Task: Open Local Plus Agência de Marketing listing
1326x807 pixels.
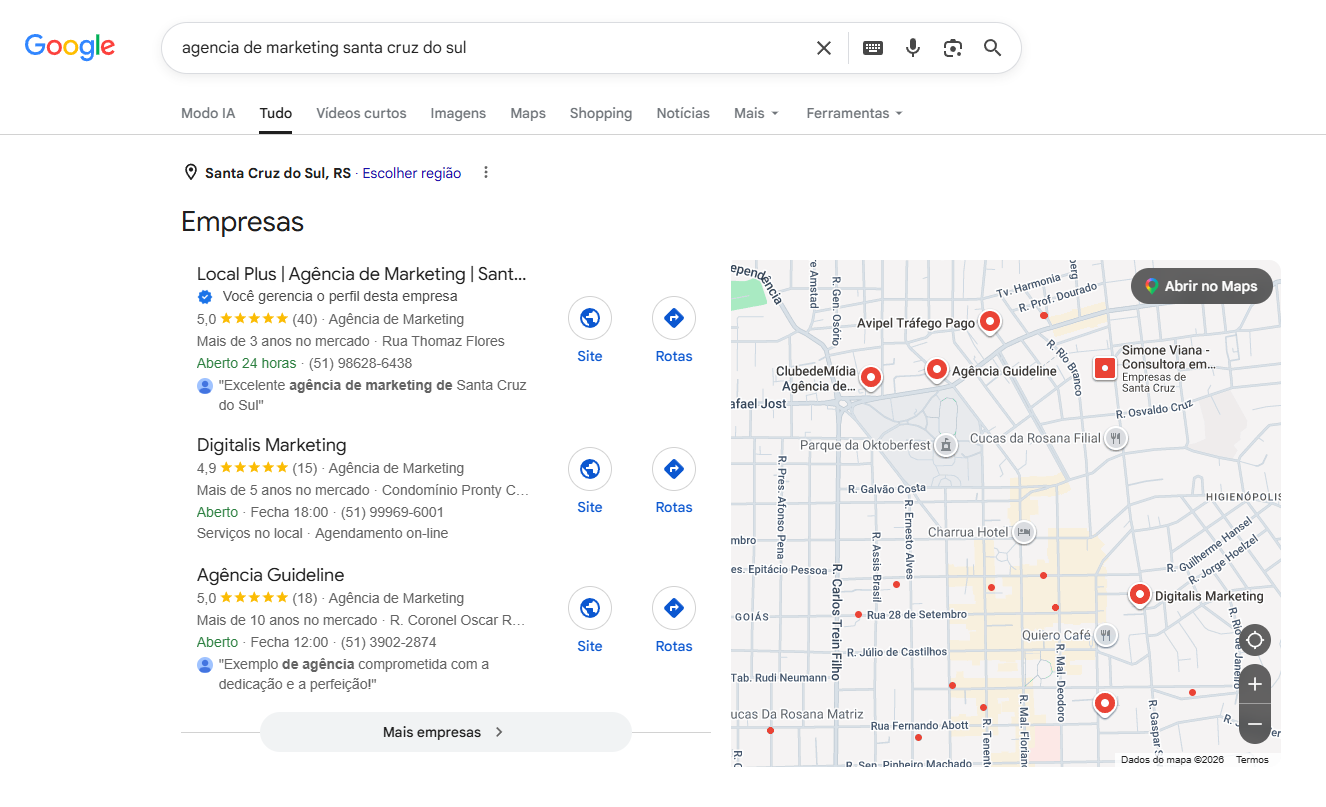Action: point(361,274)
